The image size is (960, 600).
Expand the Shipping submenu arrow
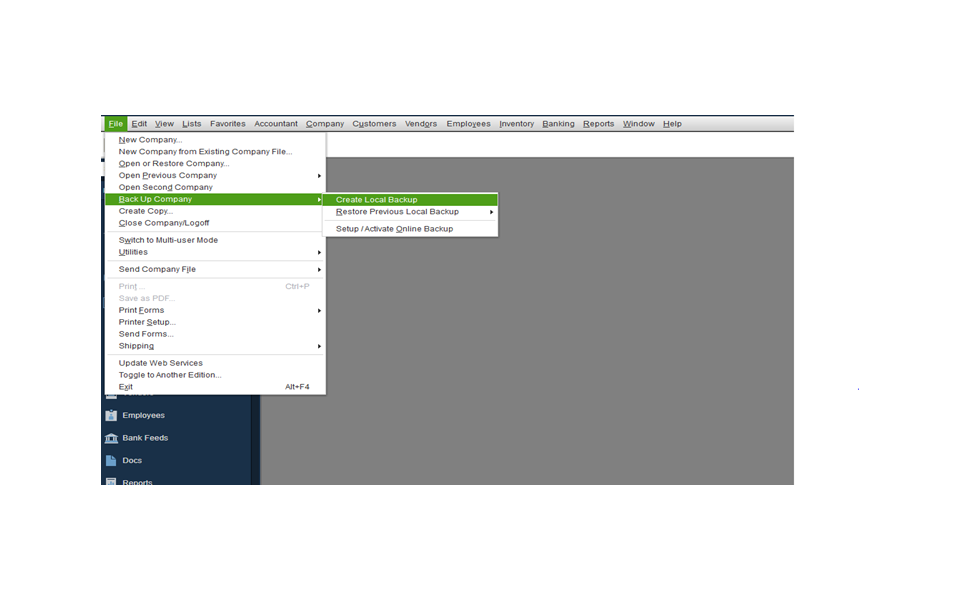point(319,347)
